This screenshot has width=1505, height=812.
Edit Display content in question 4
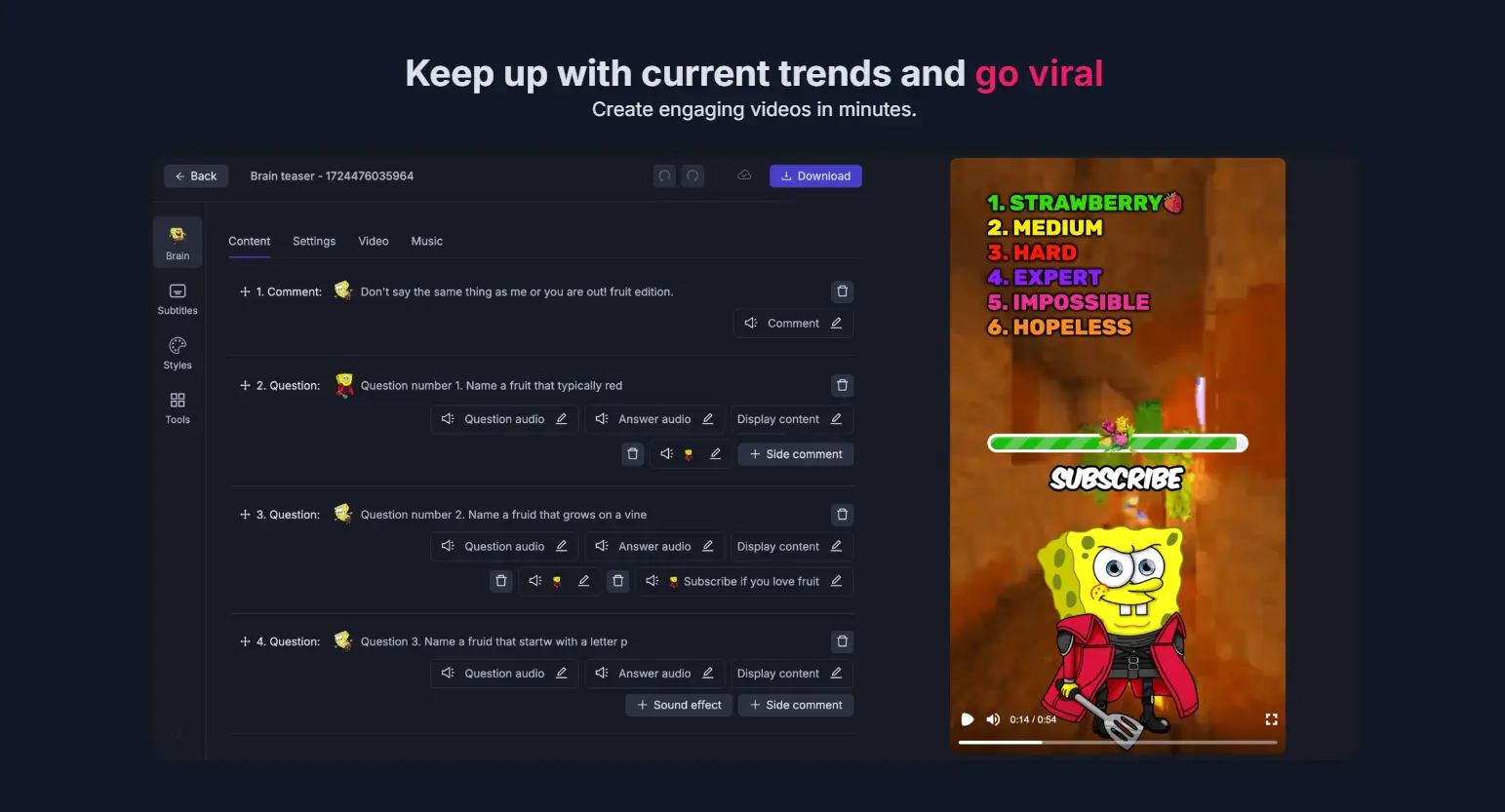[x=837, y=674]
